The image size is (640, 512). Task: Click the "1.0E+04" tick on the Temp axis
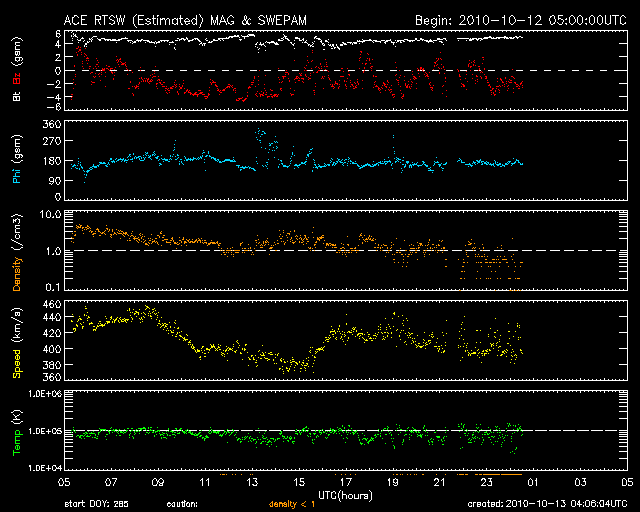pyautogui.click(x=45, y=468)
